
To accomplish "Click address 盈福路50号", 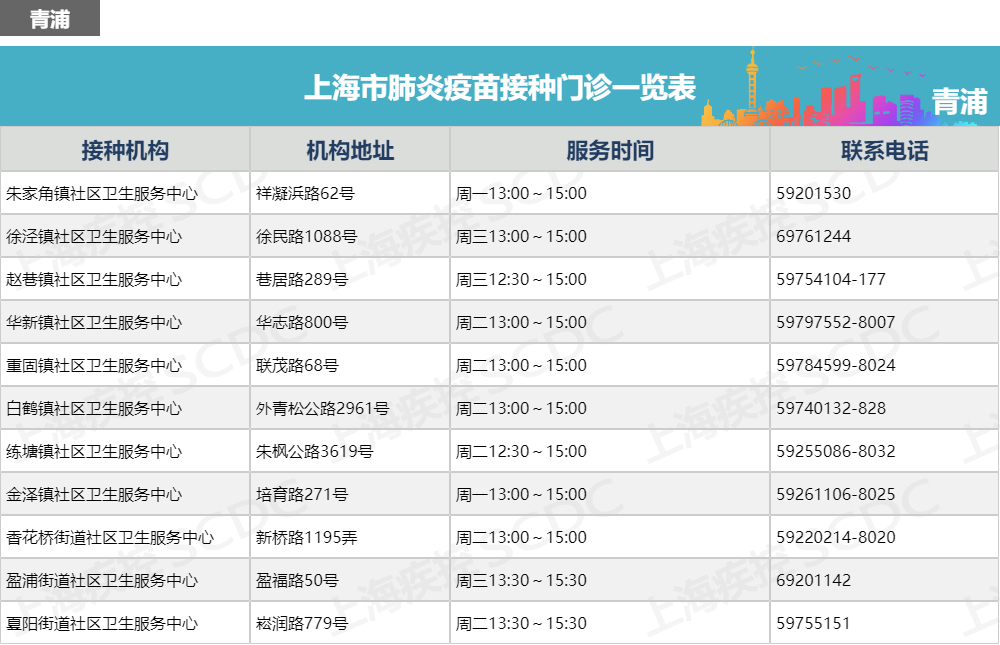I will pos(297,581).
